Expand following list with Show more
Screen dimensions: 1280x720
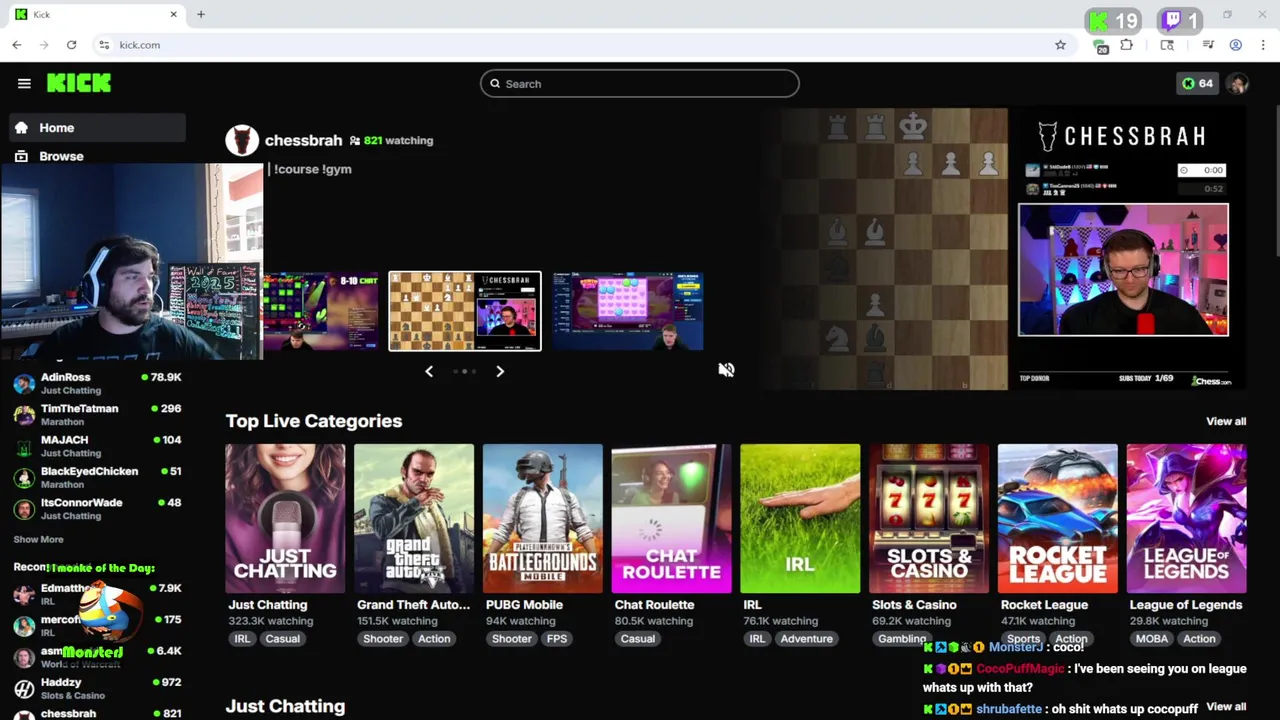(x=38, y=540)
